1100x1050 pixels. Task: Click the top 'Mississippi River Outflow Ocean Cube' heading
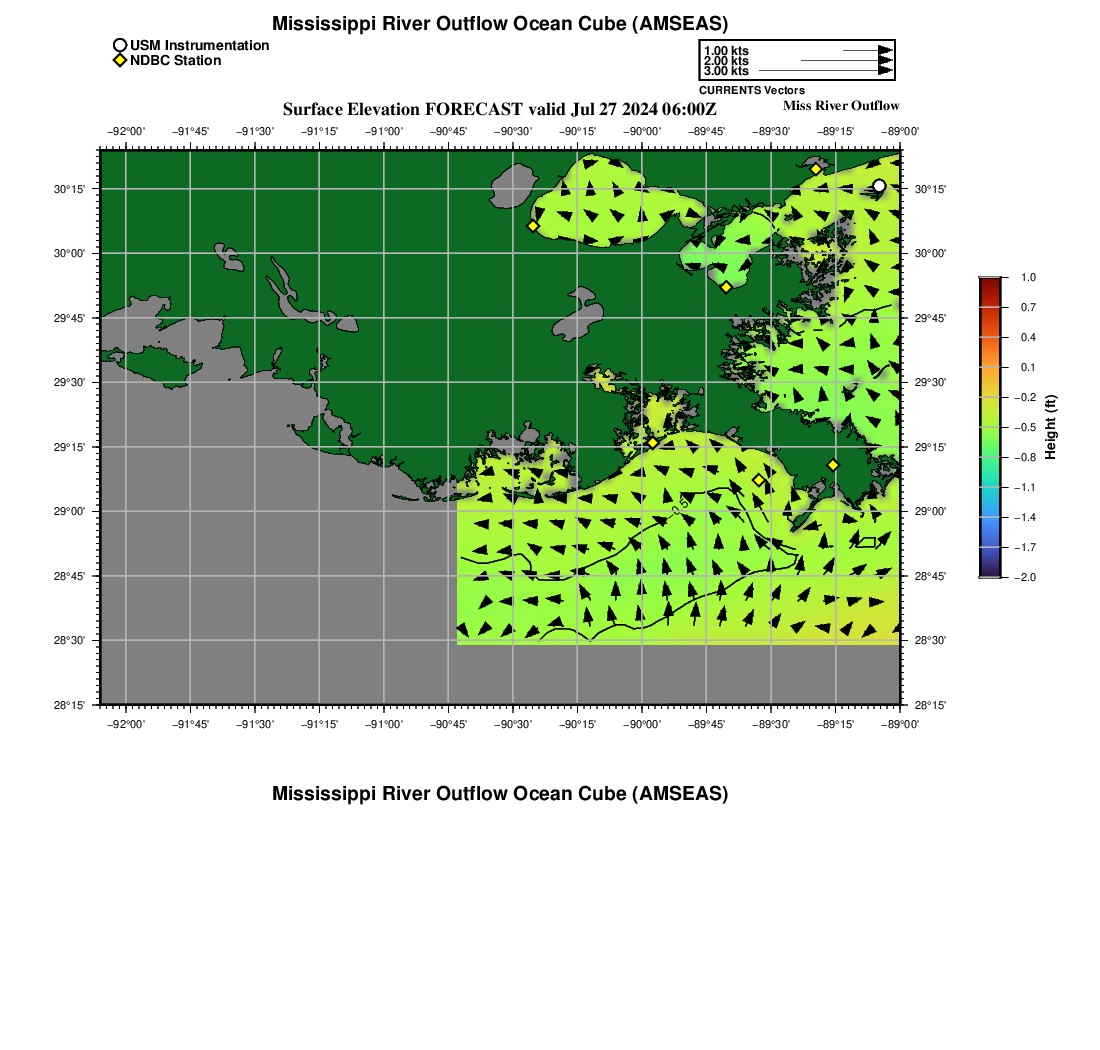[x=500, y=23]
